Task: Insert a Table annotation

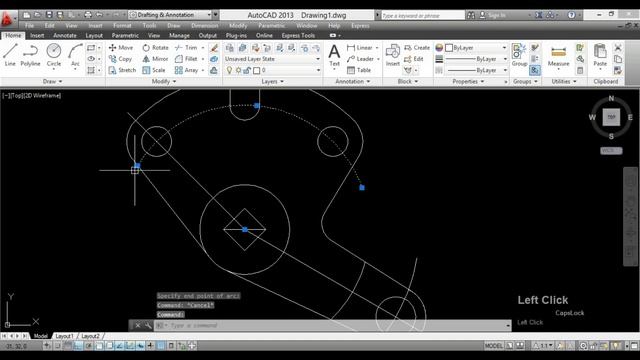Action: (x=359, y=70)
